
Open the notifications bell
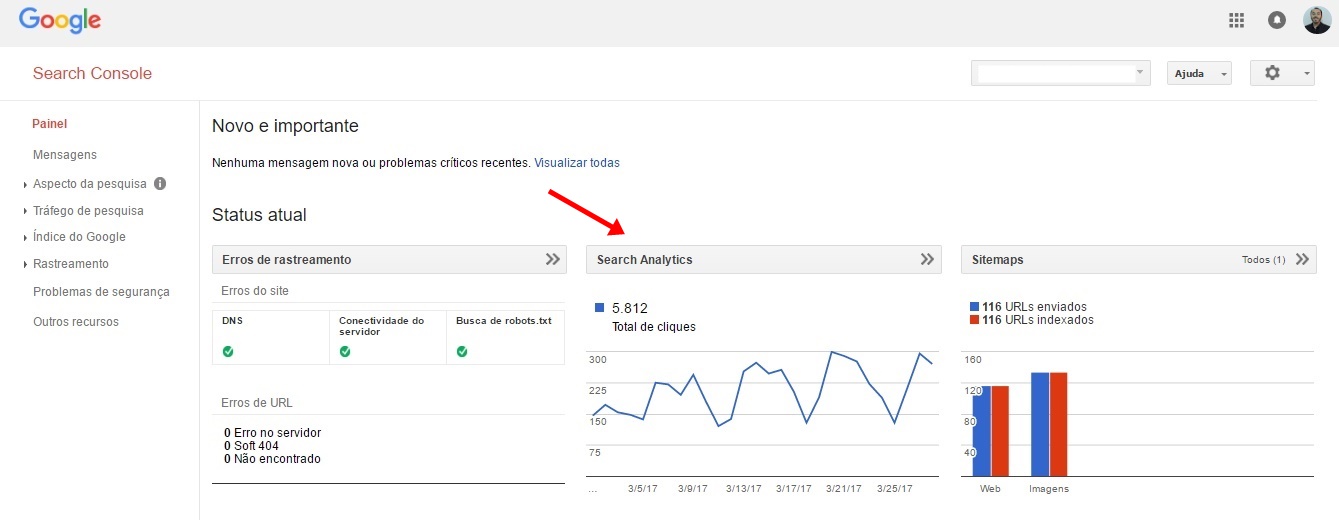pyautogui.click(x=1277, y=20)
